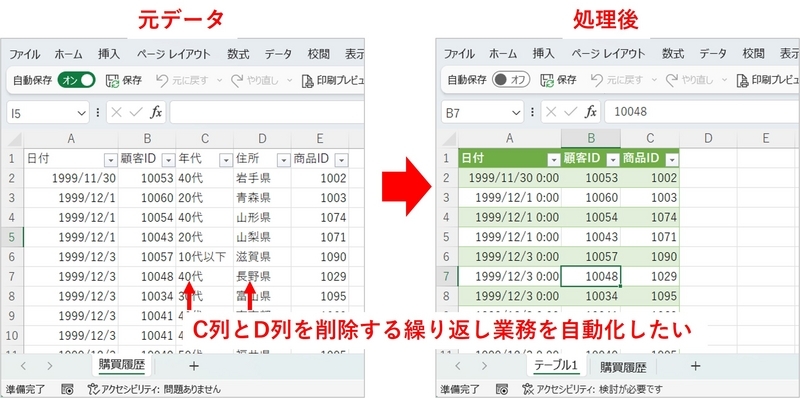Image resolution: width=800 pixels, height=398 pixels.
Task: Open the redo history dropdown in left window
Action: click(289, 81)
